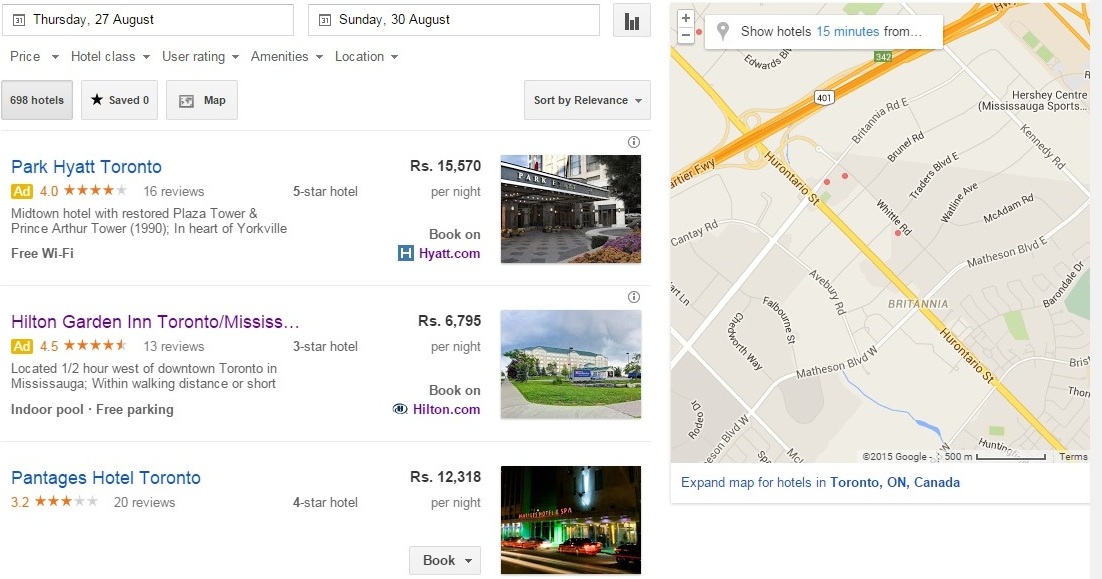
Task: Click the calendar icon in the check-out date field
Action: (324, 20)
